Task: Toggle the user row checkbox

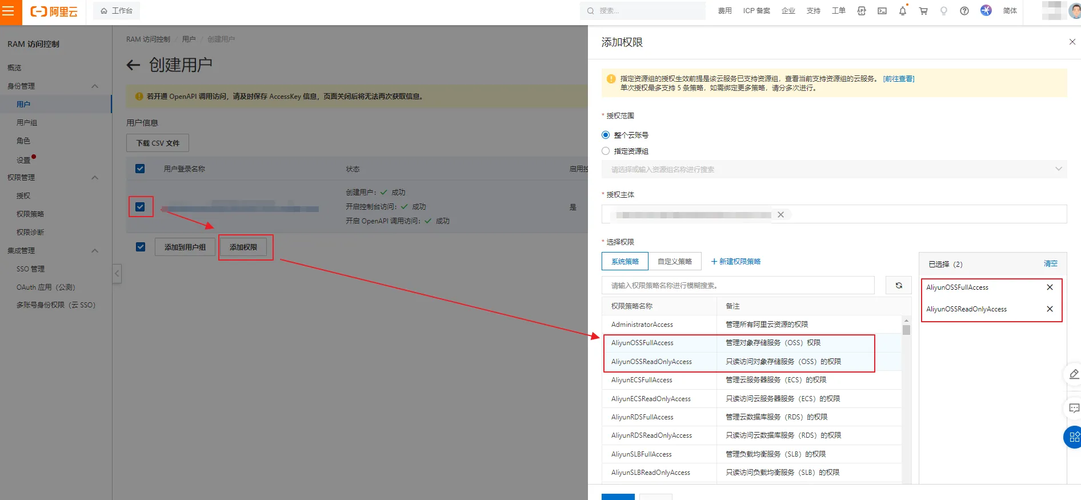Action: coord(140,207)
